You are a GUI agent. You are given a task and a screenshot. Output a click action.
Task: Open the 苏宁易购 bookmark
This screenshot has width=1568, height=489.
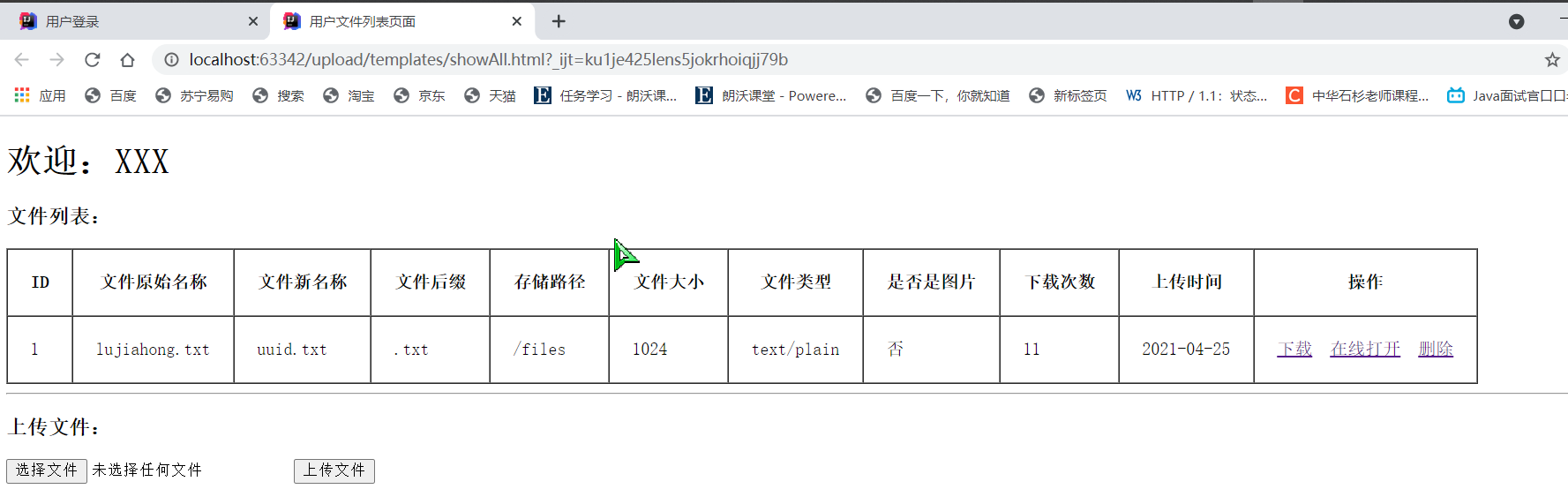tap(194, 95)
